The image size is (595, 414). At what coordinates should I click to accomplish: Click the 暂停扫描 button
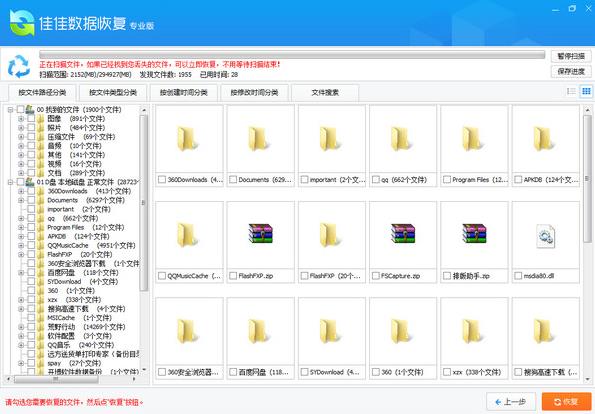click(570, 57)
